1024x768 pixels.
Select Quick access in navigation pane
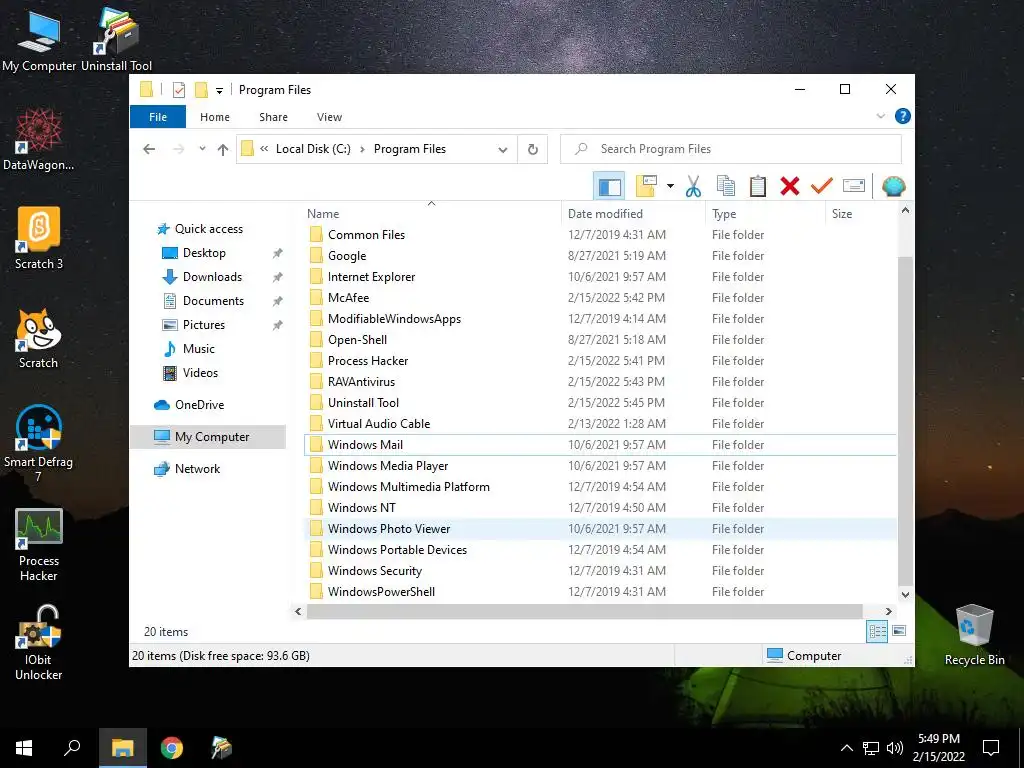pos(209,229)
